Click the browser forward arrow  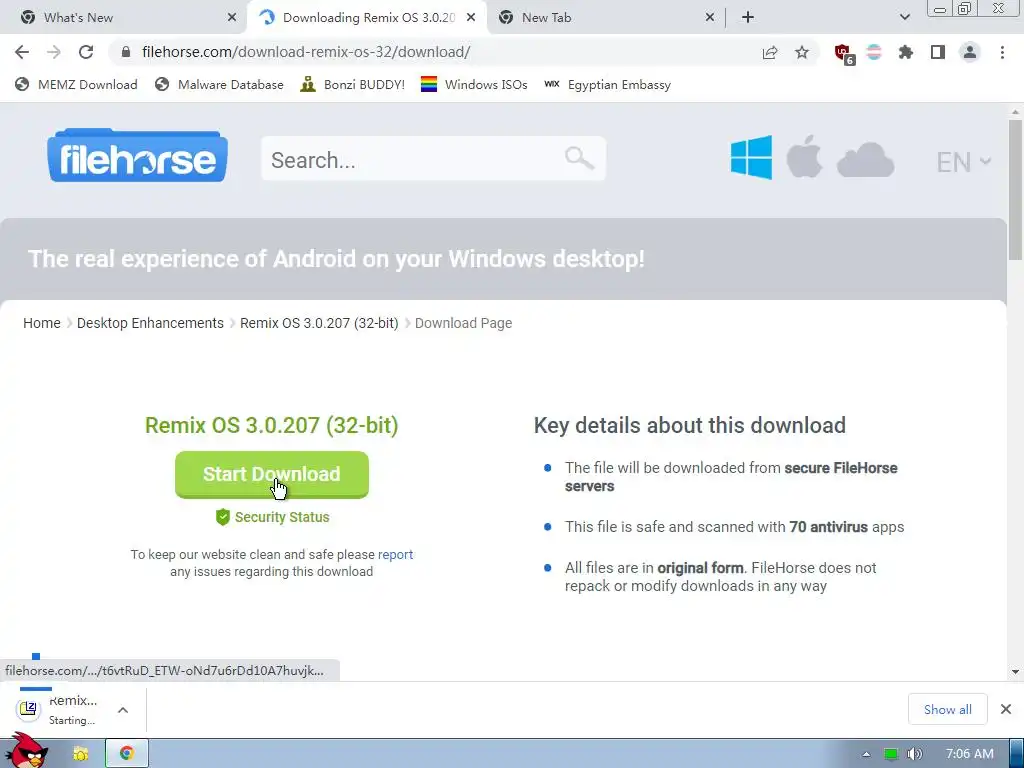[54, 52]
